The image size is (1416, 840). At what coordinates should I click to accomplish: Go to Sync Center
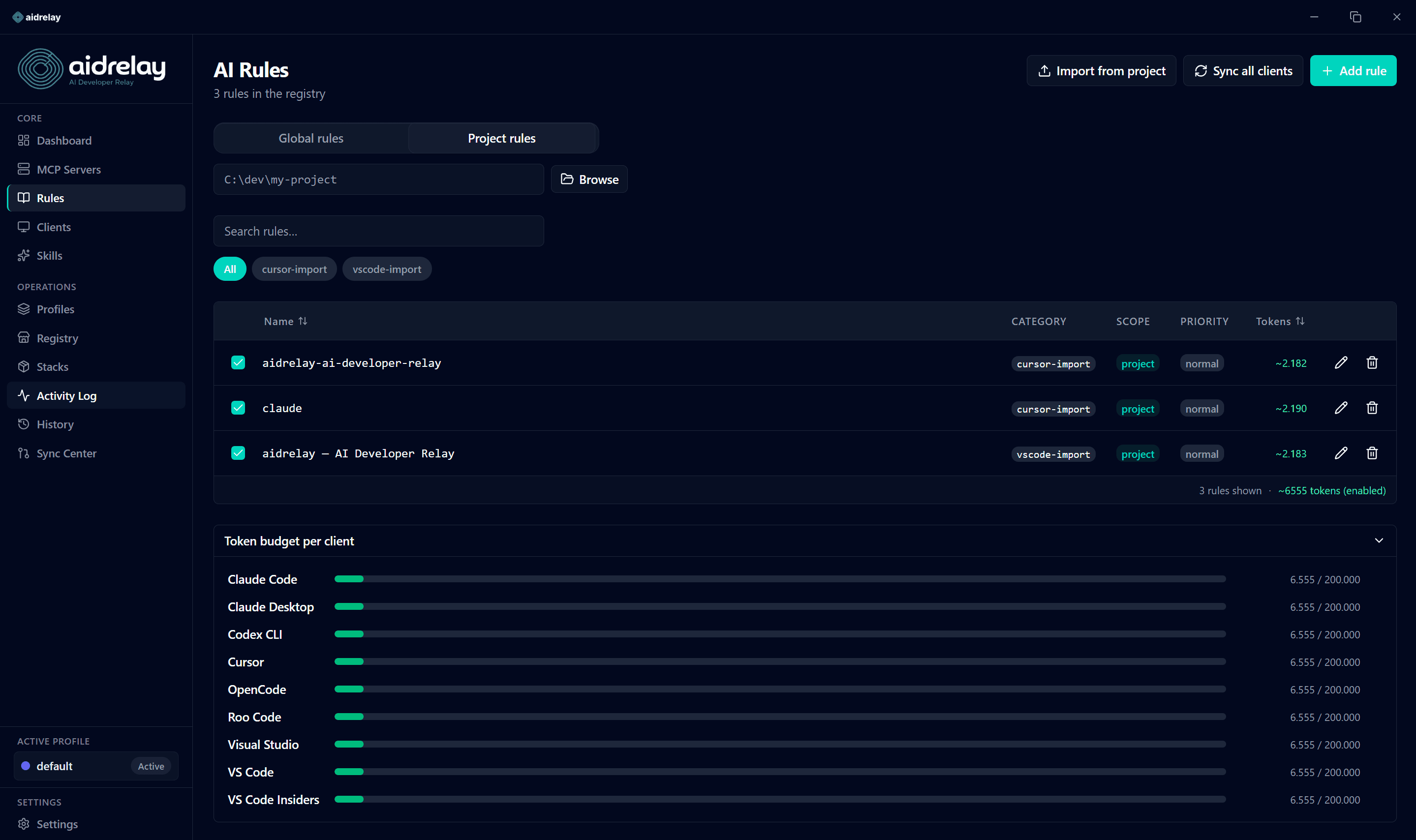click(95, 453)
